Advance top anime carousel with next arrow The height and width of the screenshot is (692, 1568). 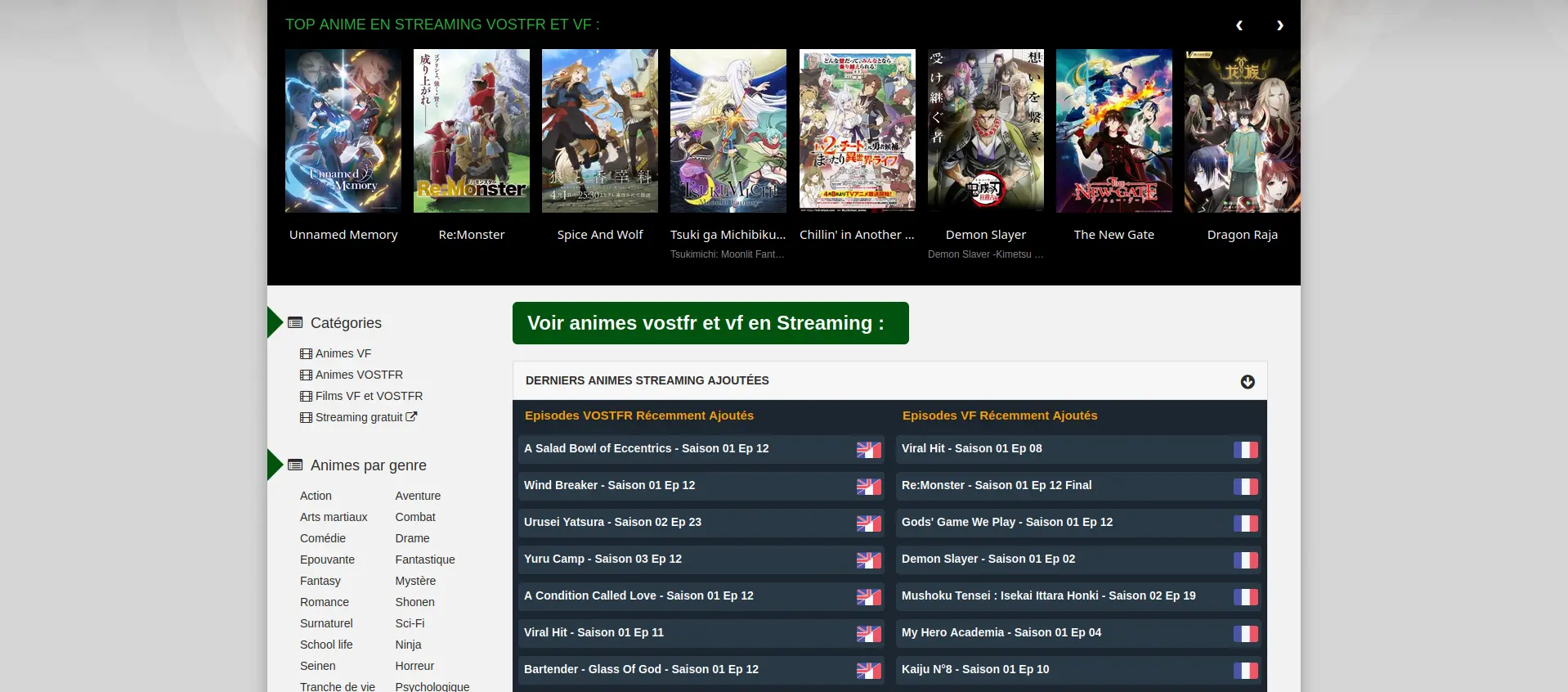click(x=1280, y=25)
